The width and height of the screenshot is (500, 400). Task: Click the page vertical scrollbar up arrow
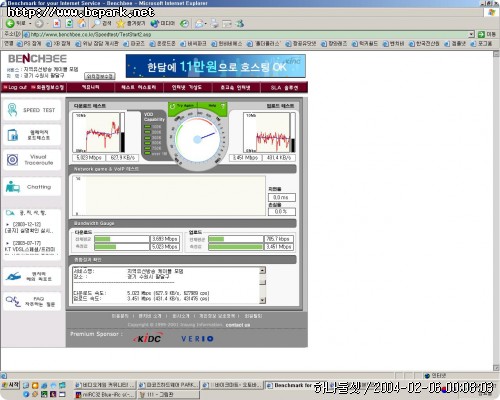[496, 54]
